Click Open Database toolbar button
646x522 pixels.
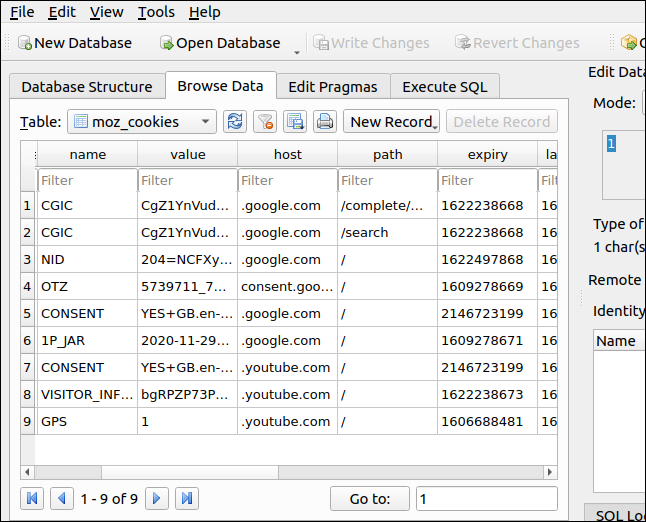(219, 43)
